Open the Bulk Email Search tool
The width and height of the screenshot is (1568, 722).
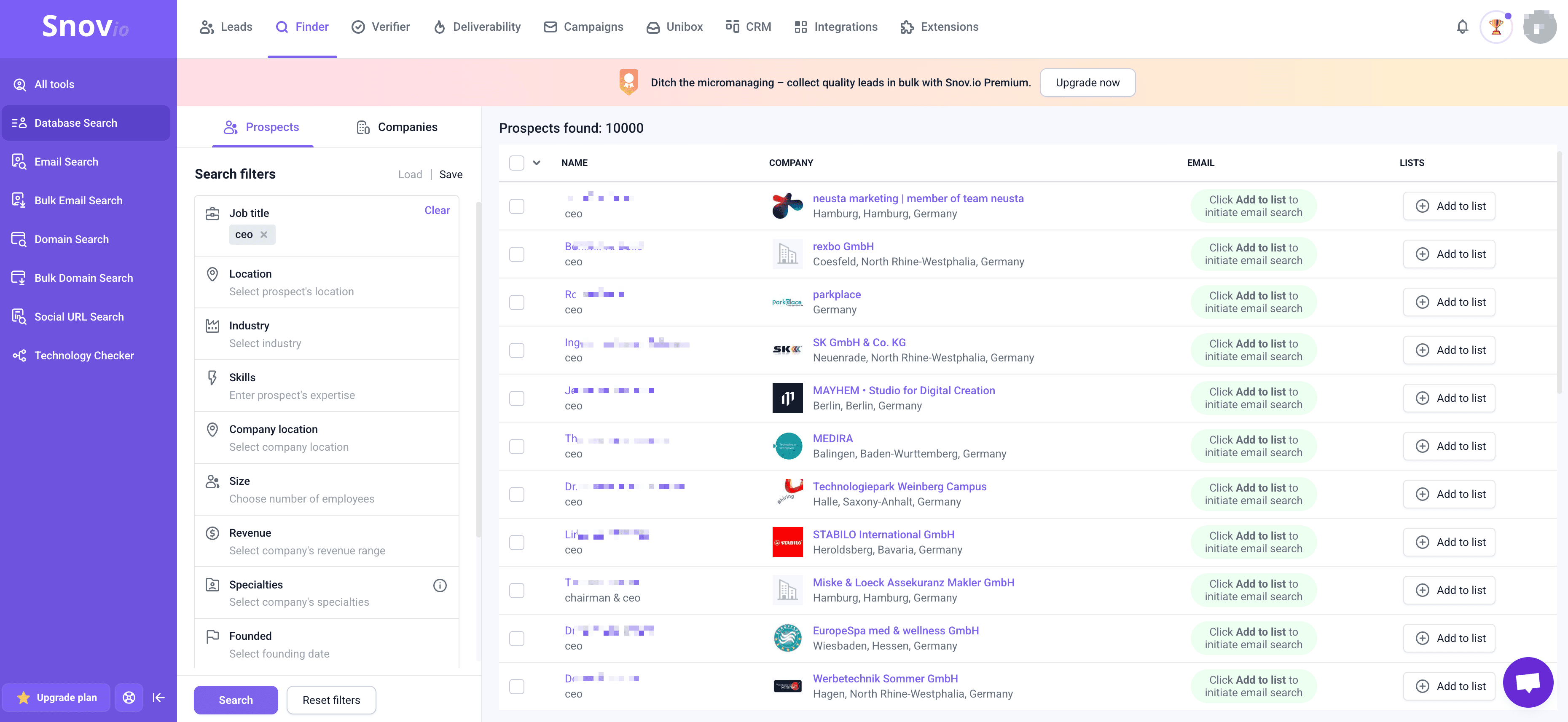(x=78, y=200)
